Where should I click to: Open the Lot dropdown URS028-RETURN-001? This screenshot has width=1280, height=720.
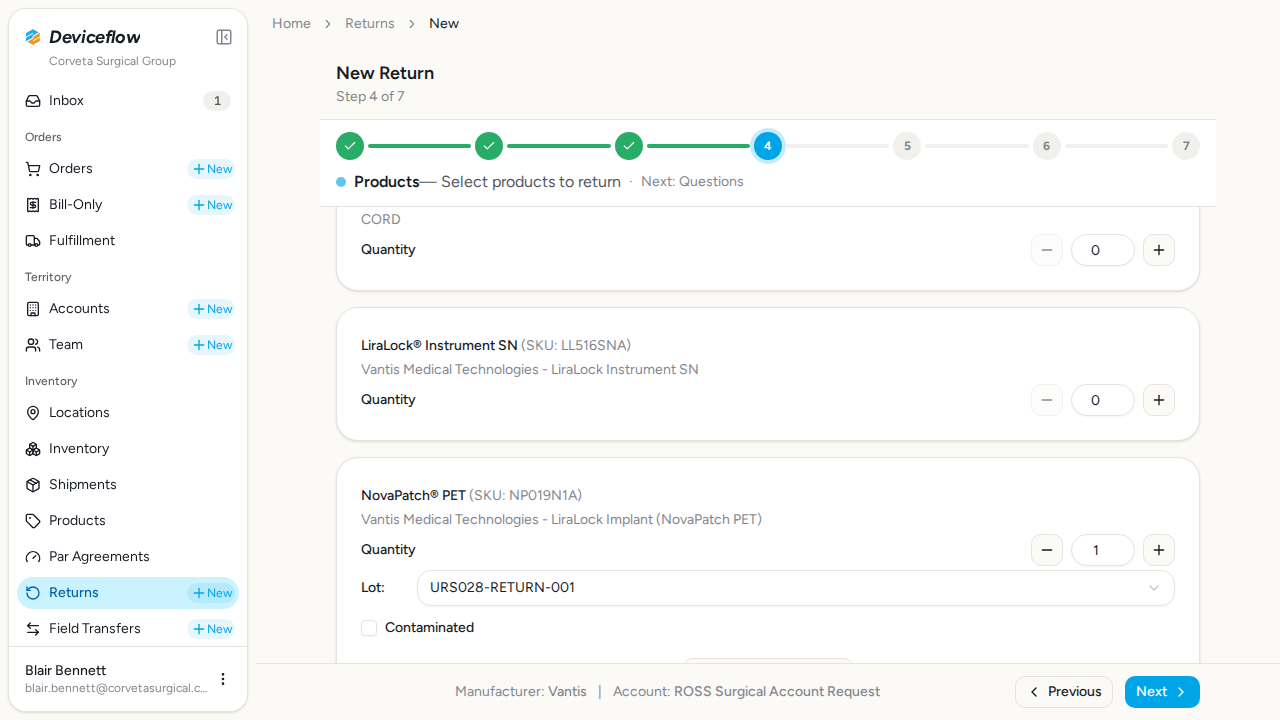pos(796,588)
